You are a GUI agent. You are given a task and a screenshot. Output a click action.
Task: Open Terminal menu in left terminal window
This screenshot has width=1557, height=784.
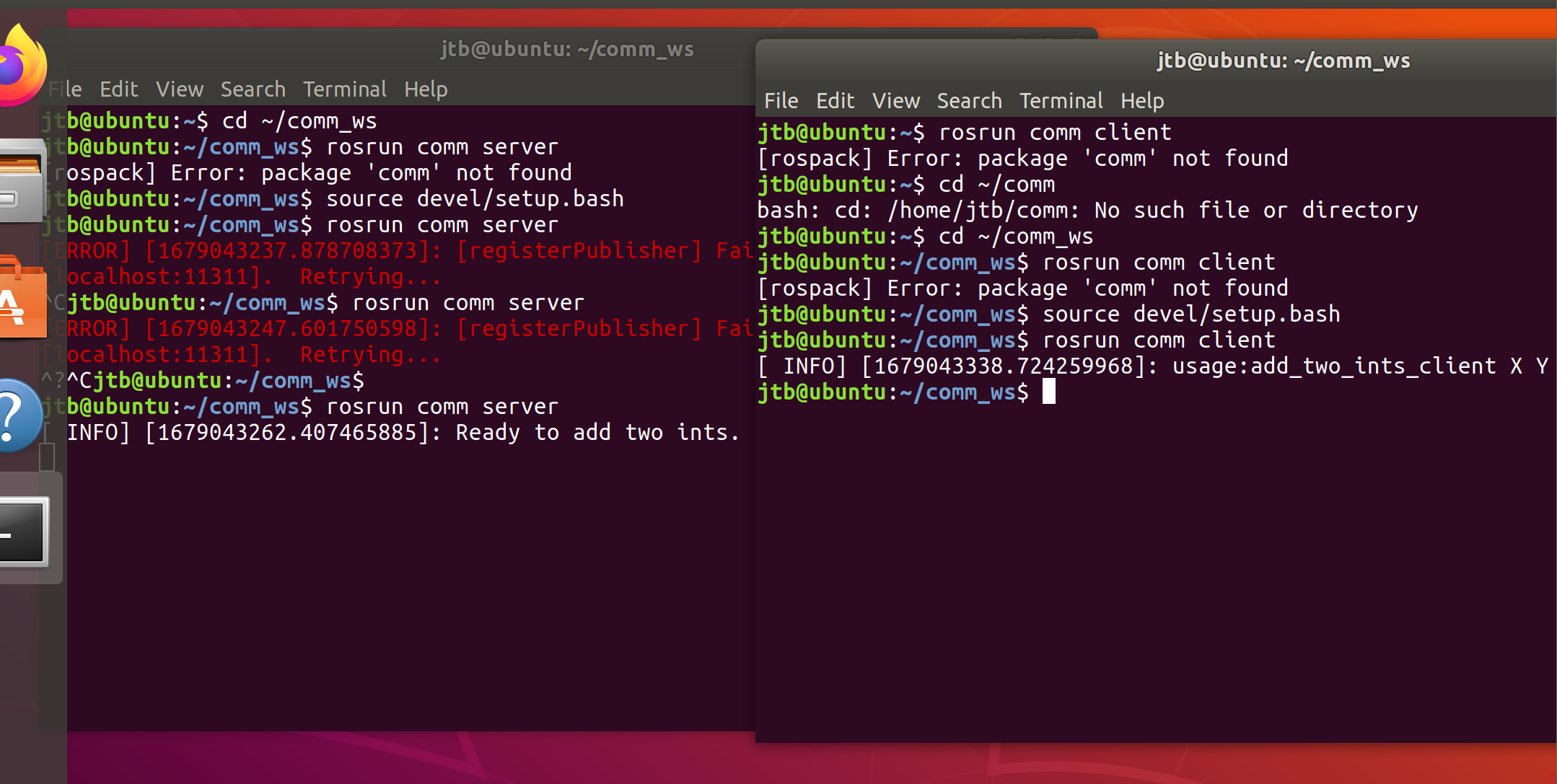(344, 89)
